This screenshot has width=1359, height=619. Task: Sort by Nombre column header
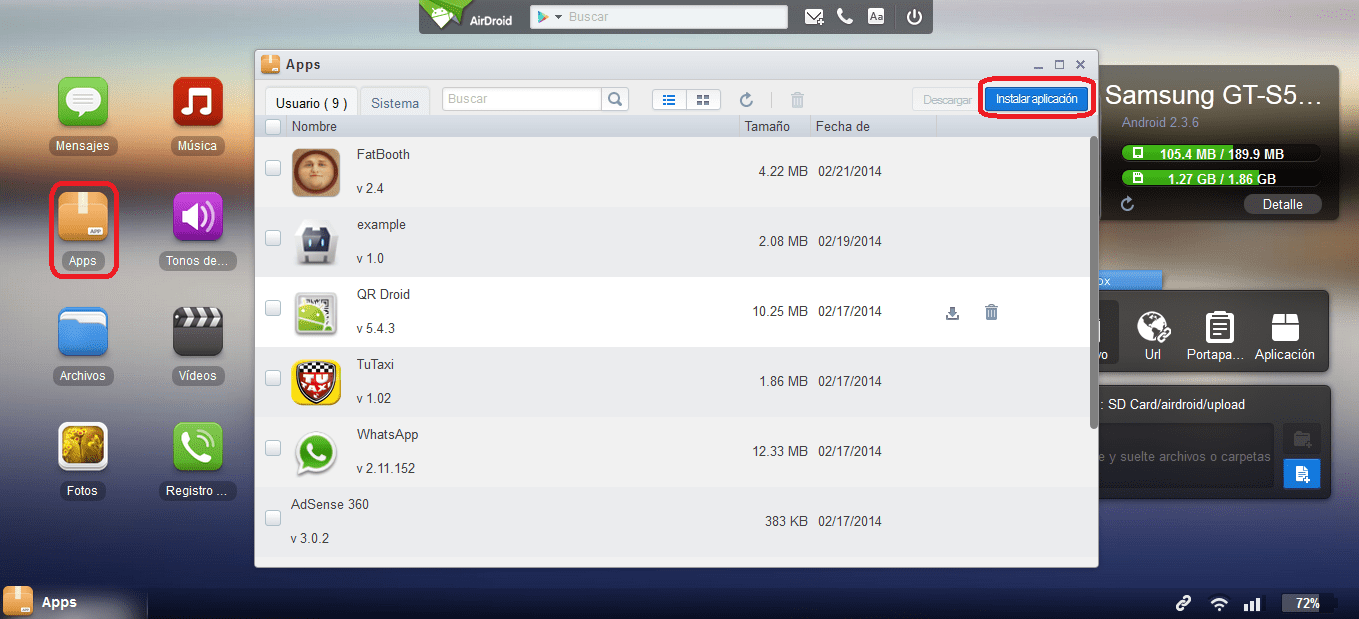coord(314,126)
